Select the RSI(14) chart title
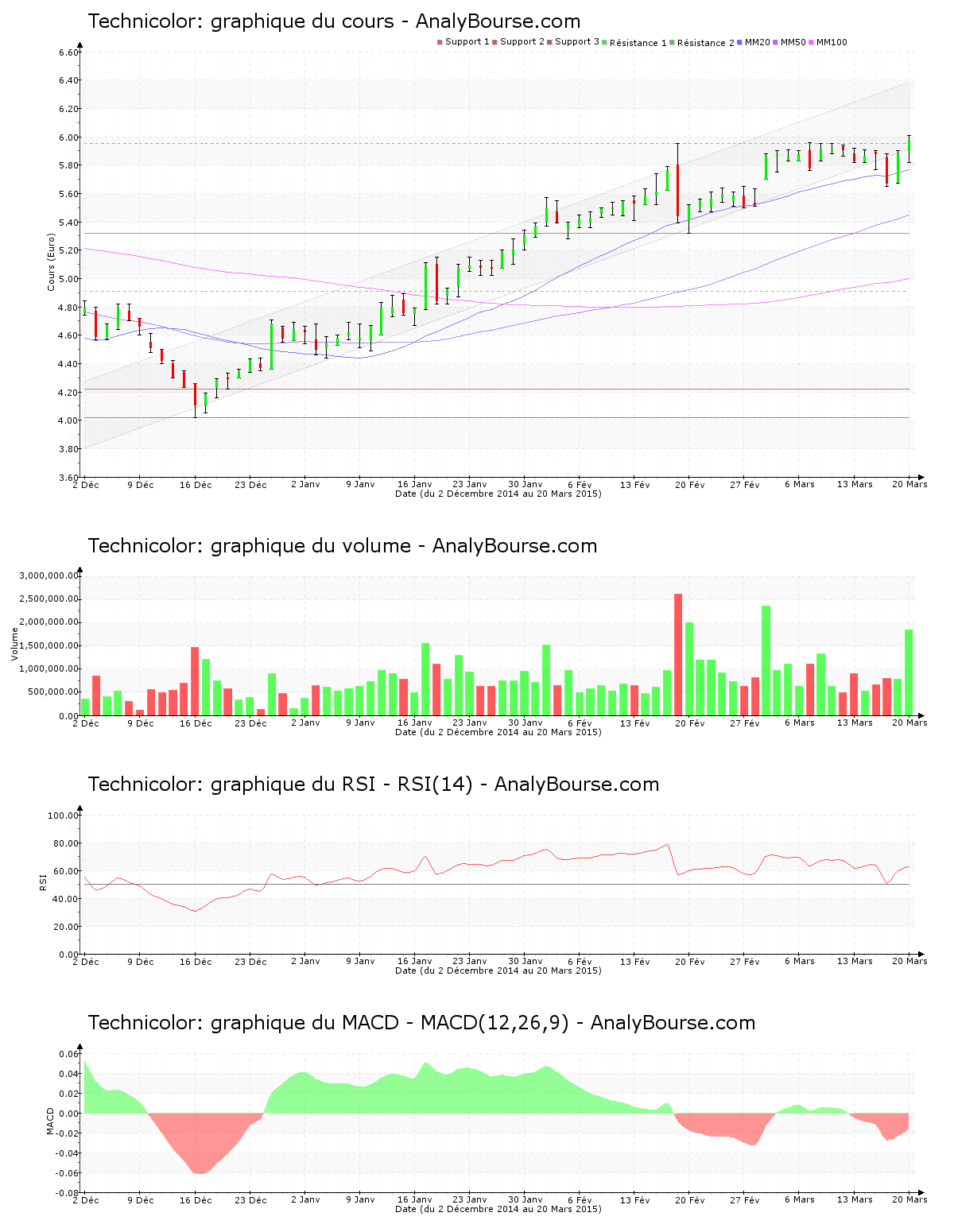 click(373, 785)
